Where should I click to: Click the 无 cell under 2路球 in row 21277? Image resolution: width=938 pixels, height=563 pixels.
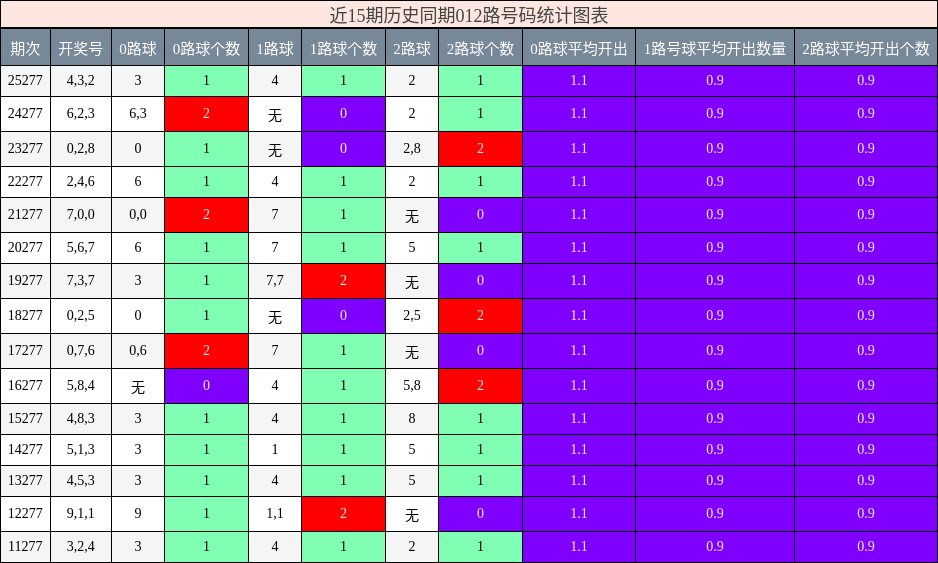412,215
